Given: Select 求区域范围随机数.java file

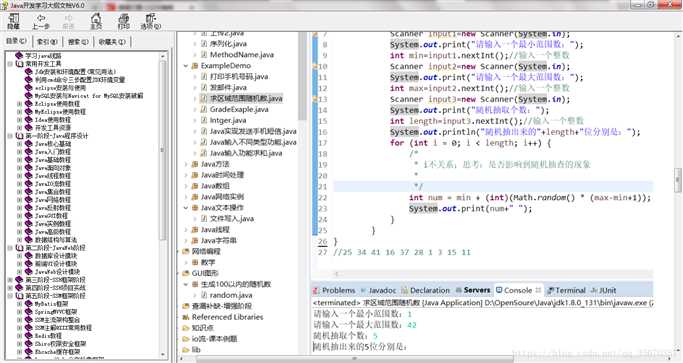Looking at the screenshot, I should pyautogui.click(x=246, y=98).
